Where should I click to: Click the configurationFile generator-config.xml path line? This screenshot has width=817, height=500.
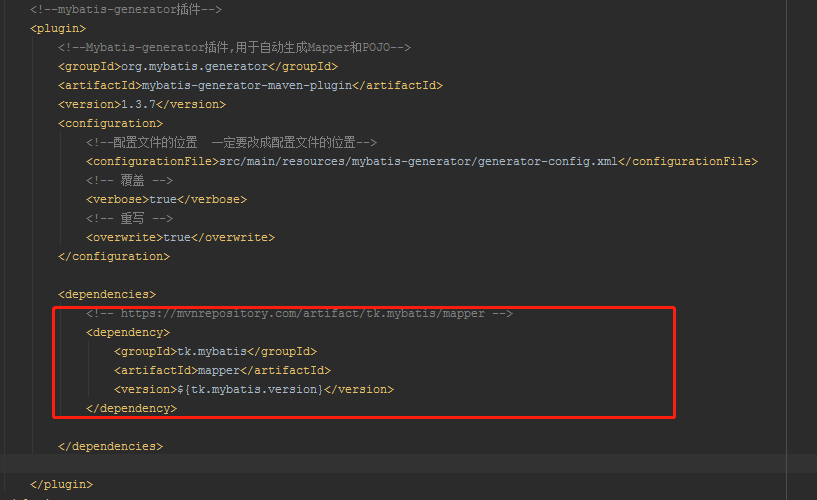[422, 161]
